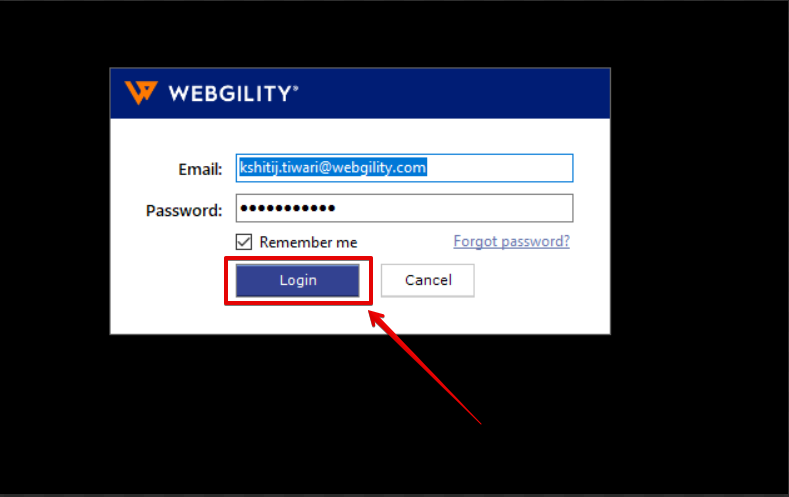
Task: Click the registered trademark symbol after WEBGILITY
Action: 295,89
